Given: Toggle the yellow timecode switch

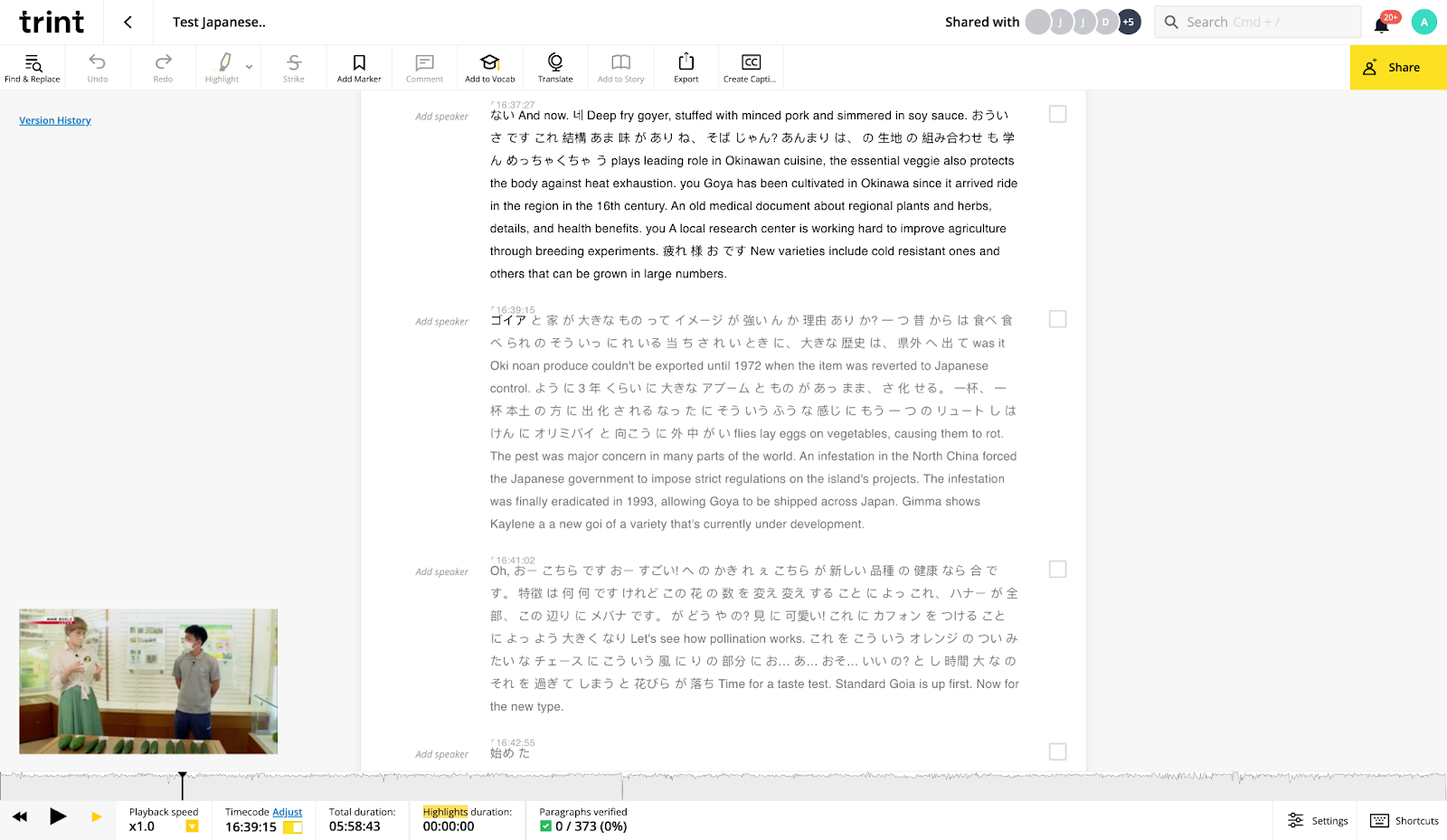Looking at the screenshot, I should pos(293,827).
